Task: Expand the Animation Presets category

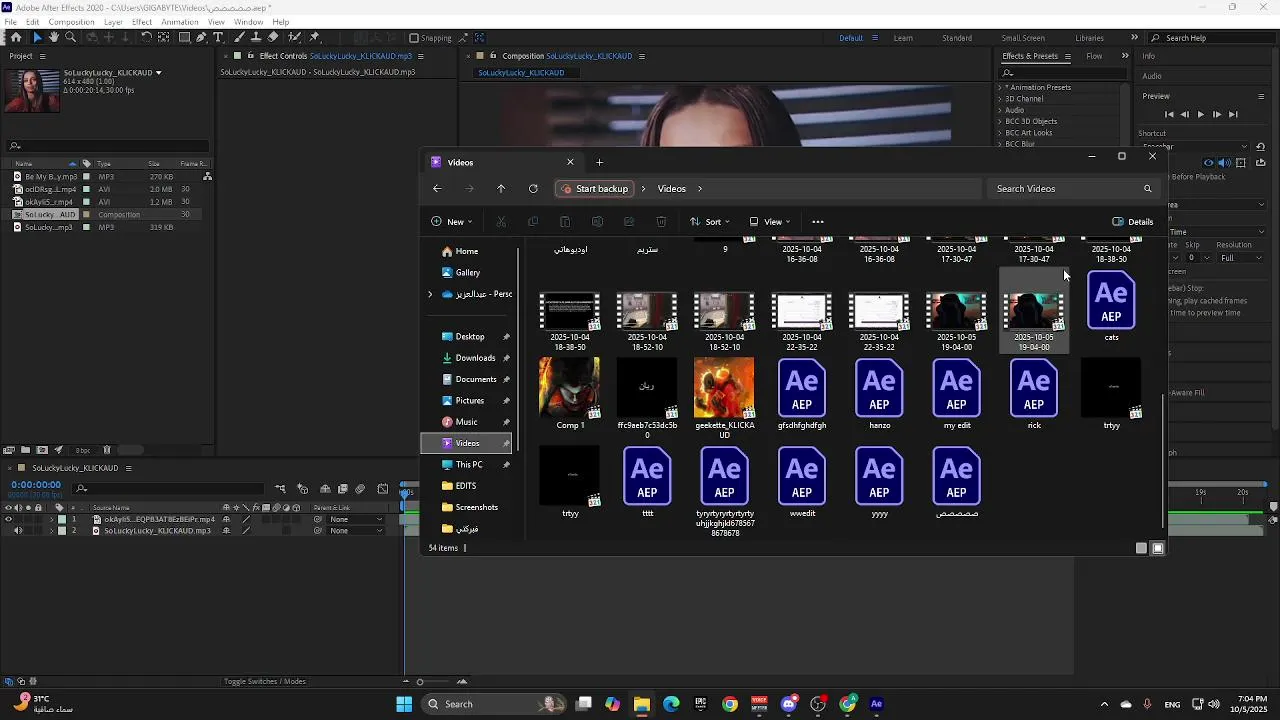Action: [x=999, y=87]
